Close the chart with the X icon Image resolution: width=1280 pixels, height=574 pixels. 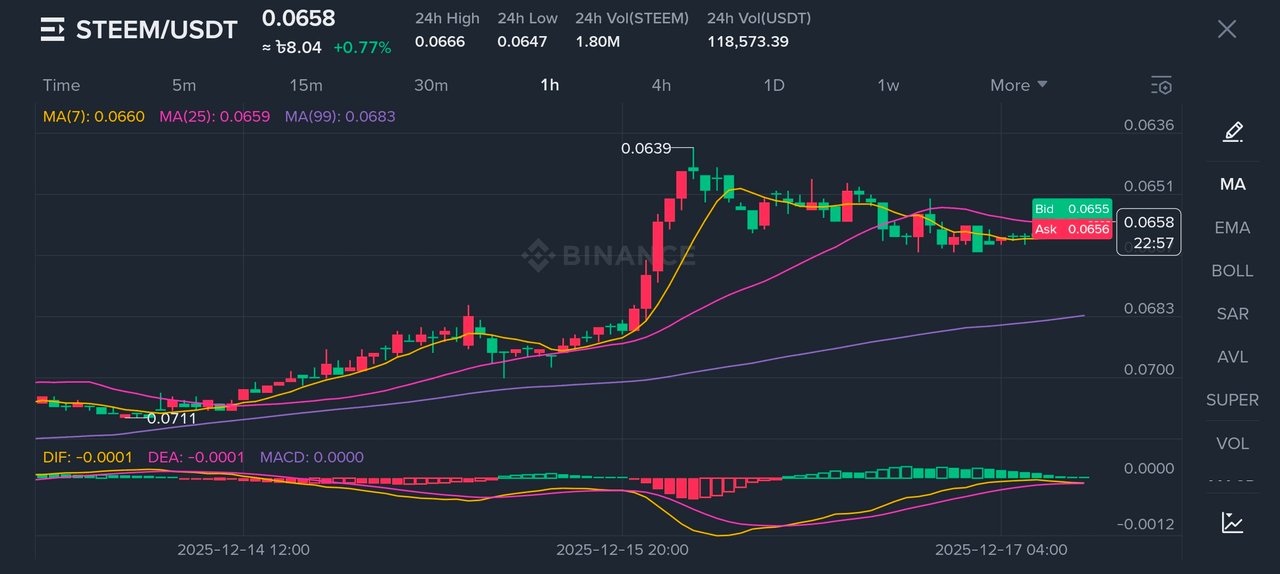pyautogui.click(x=1227, y=29)
